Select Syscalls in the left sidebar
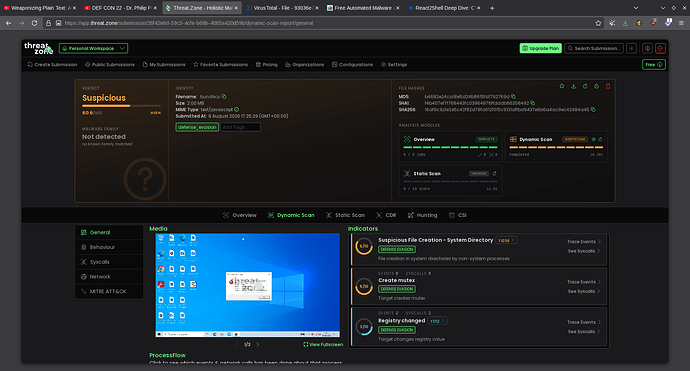690x371 pixels. 109,262
